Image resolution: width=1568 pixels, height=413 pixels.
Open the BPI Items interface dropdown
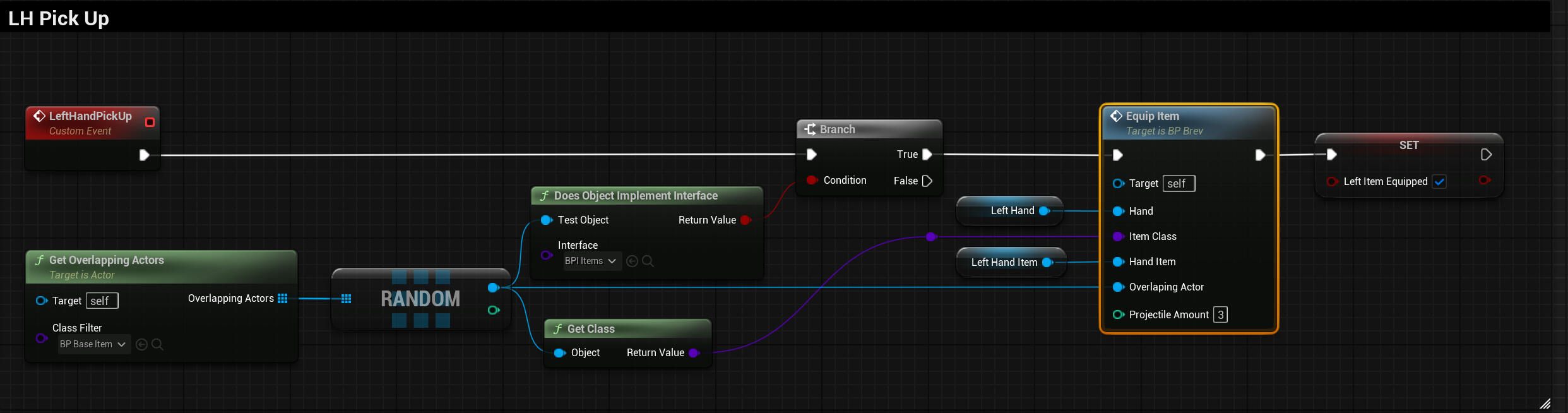click(590, 261)
